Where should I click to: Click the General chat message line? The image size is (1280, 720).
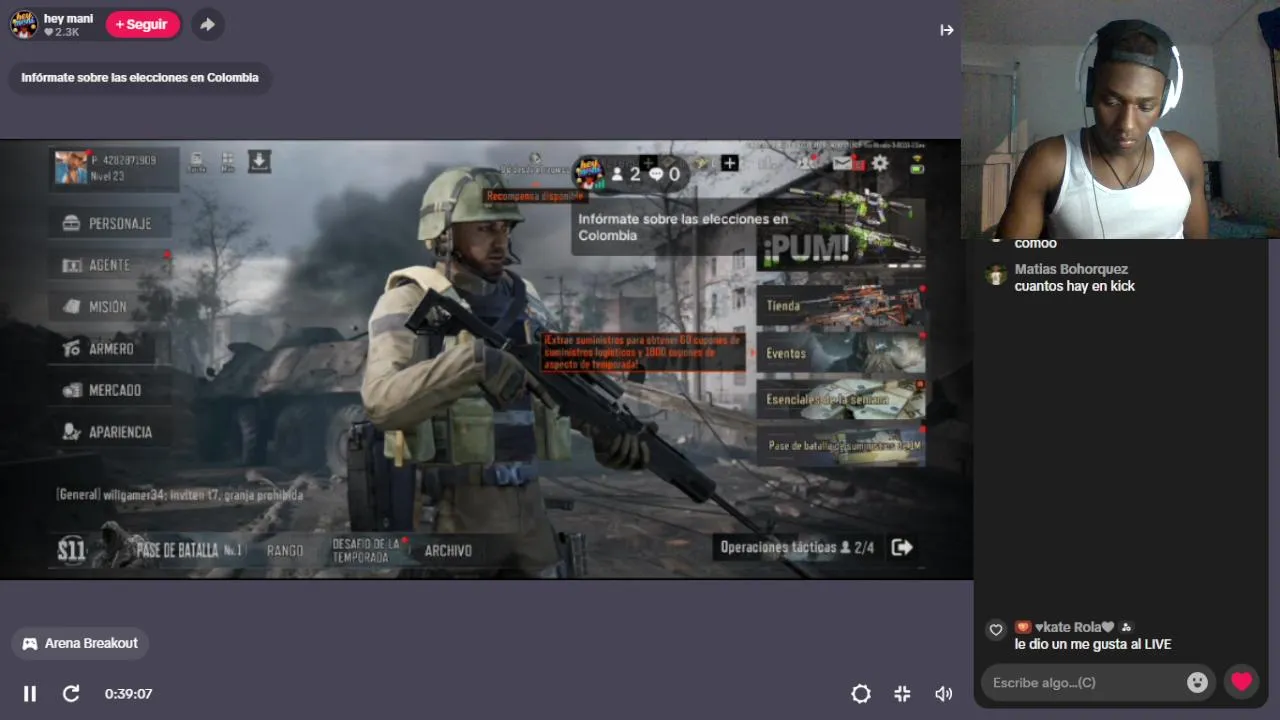(x=180, y=495)
